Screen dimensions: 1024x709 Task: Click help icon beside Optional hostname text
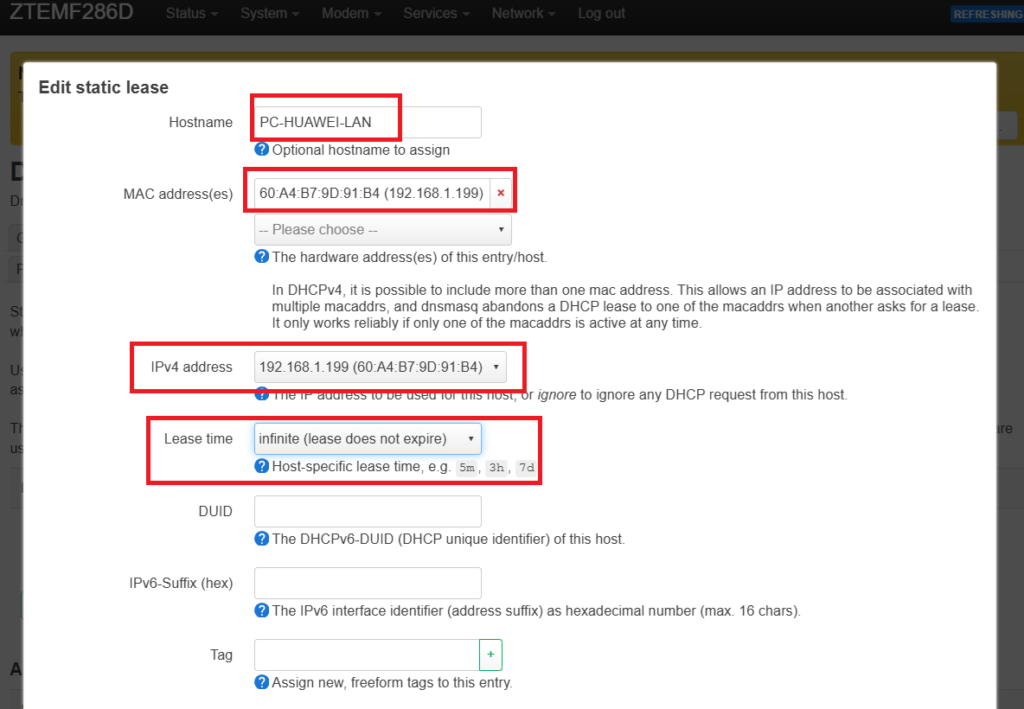[x=262, y=150]
